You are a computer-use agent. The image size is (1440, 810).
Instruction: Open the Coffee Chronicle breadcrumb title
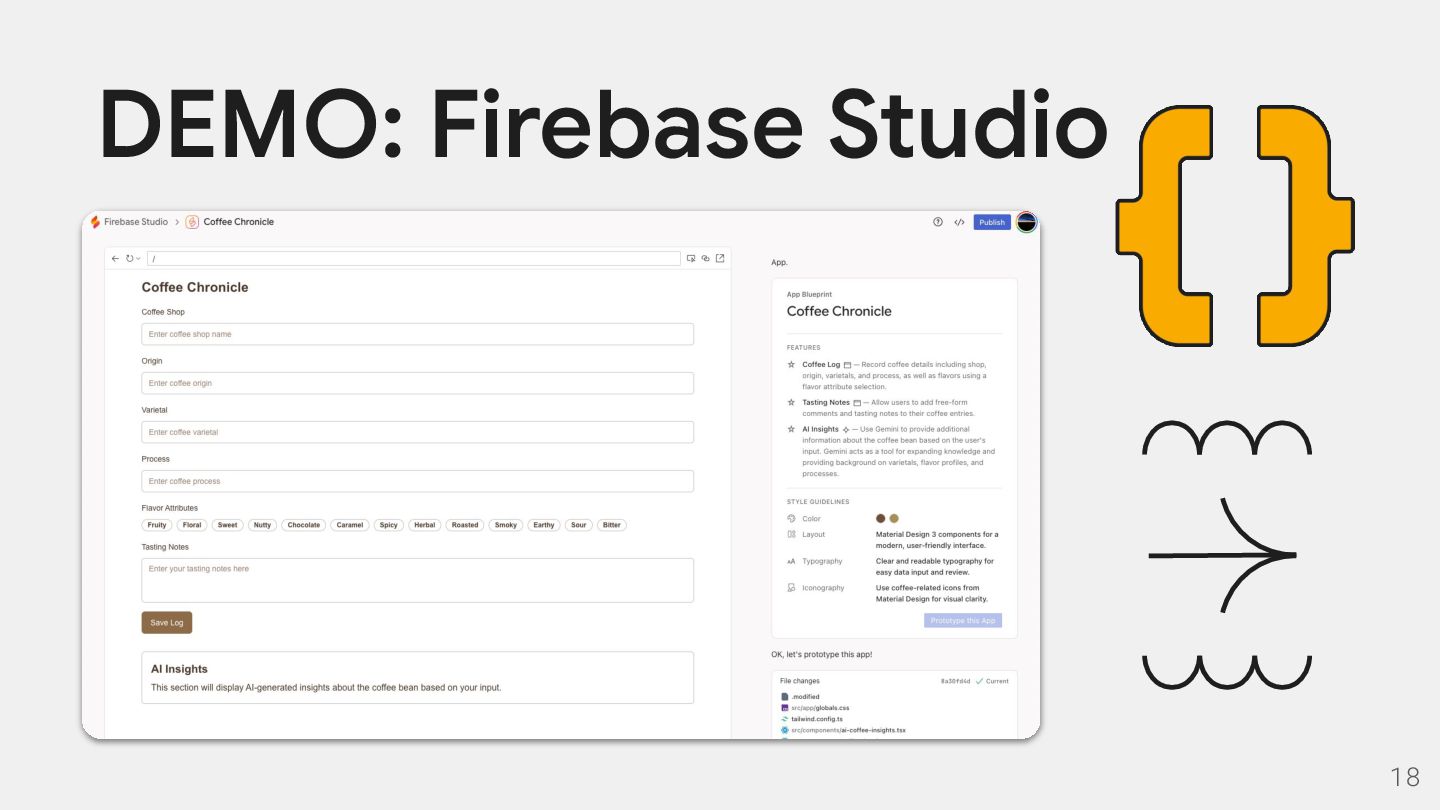(239, 222)
